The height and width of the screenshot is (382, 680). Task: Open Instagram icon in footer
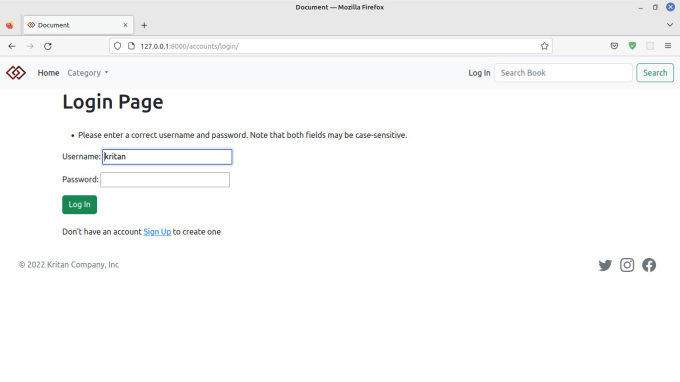627,265
